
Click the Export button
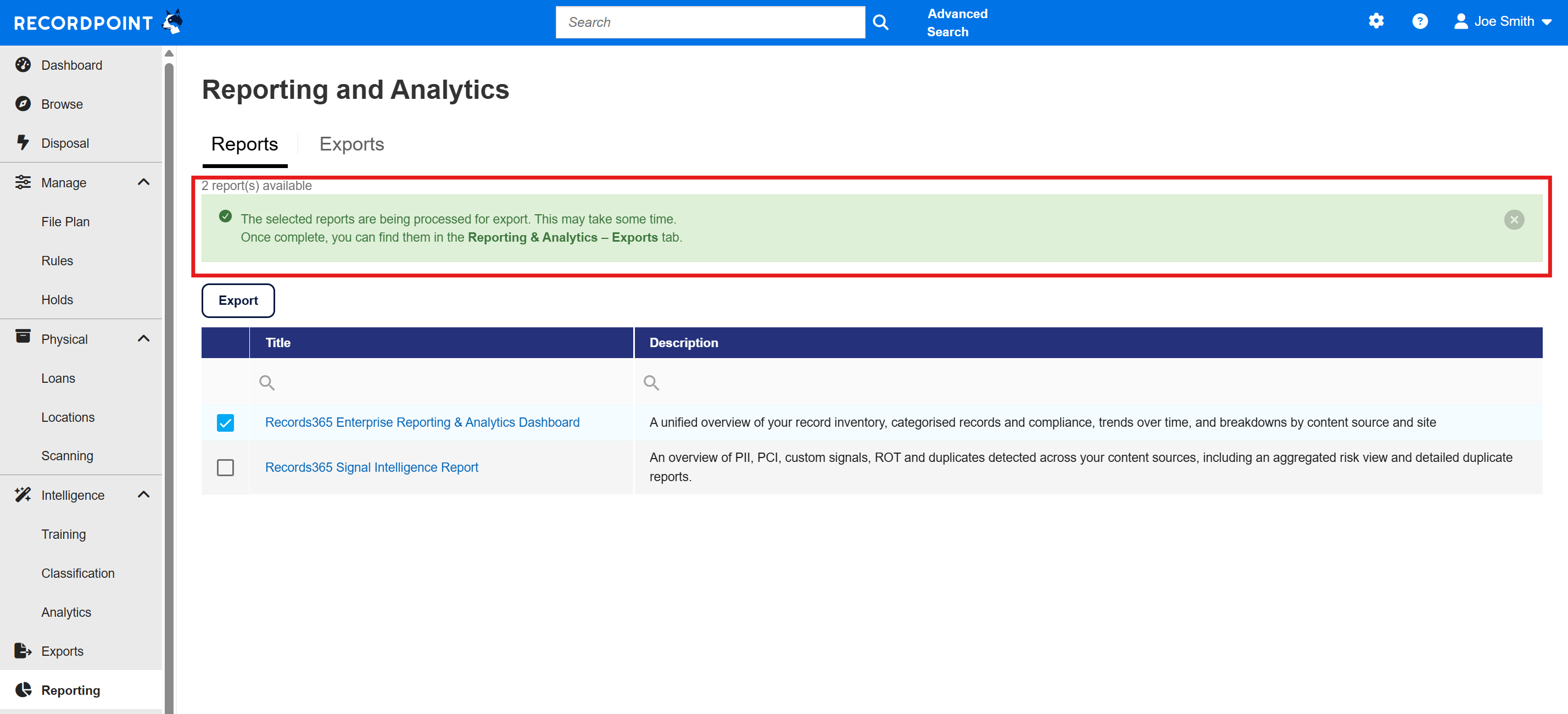pos(238,300)
